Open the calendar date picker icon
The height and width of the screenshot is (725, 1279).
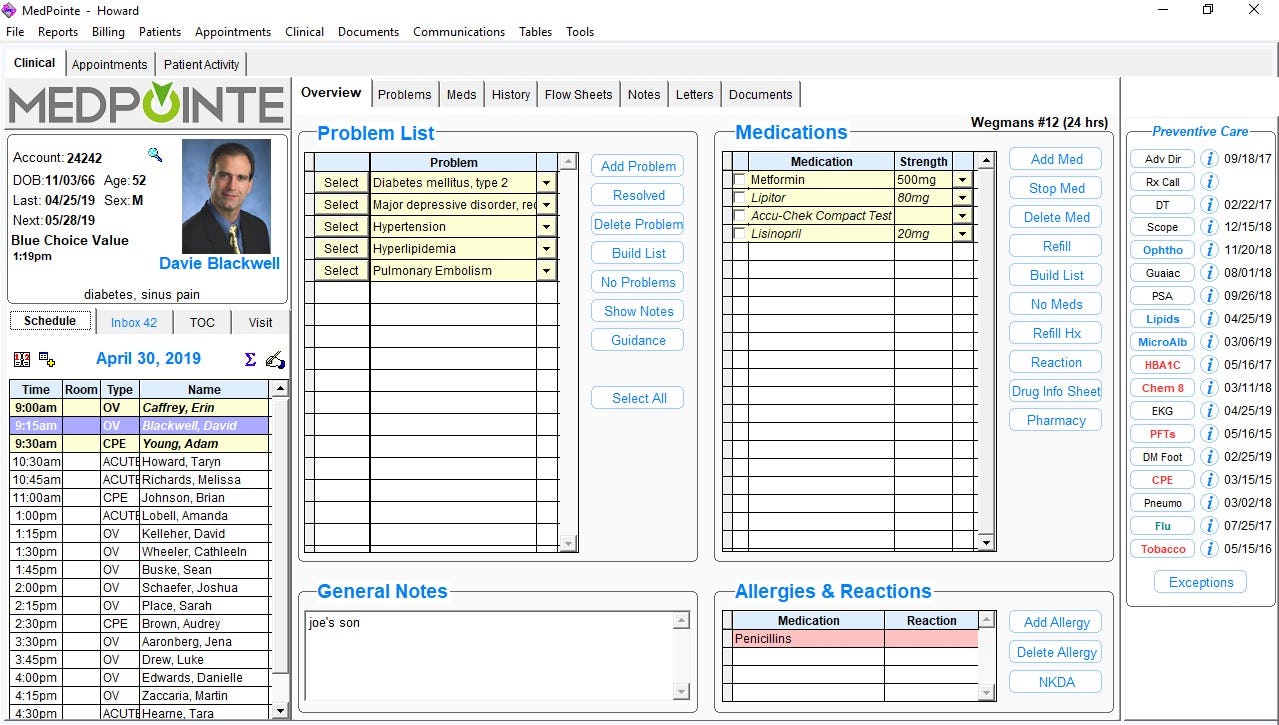point(22,358)
